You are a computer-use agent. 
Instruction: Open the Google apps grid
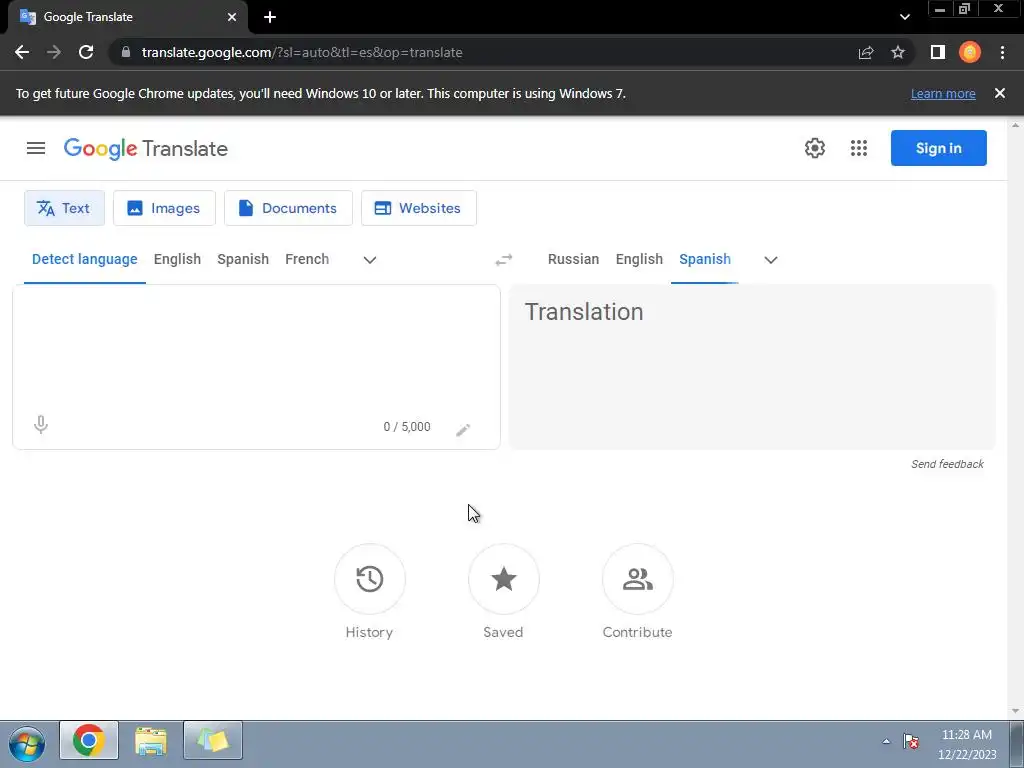pyautogui.click(x=859, y=148)
